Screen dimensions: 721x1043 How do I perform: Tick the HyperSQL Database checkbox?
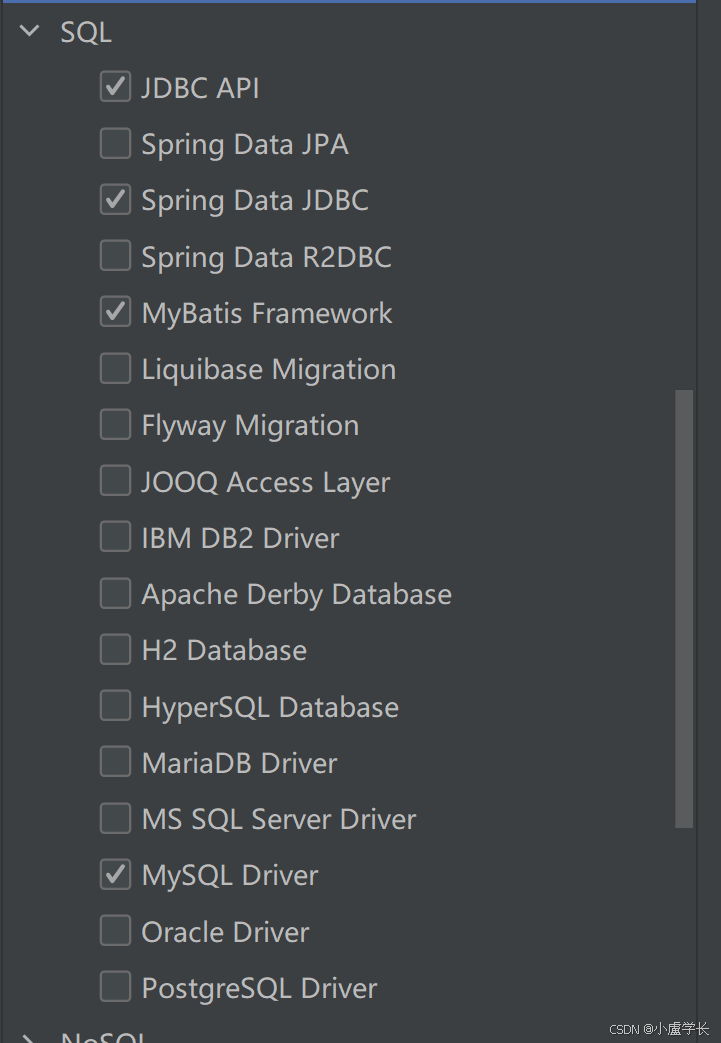click(115, 706)
